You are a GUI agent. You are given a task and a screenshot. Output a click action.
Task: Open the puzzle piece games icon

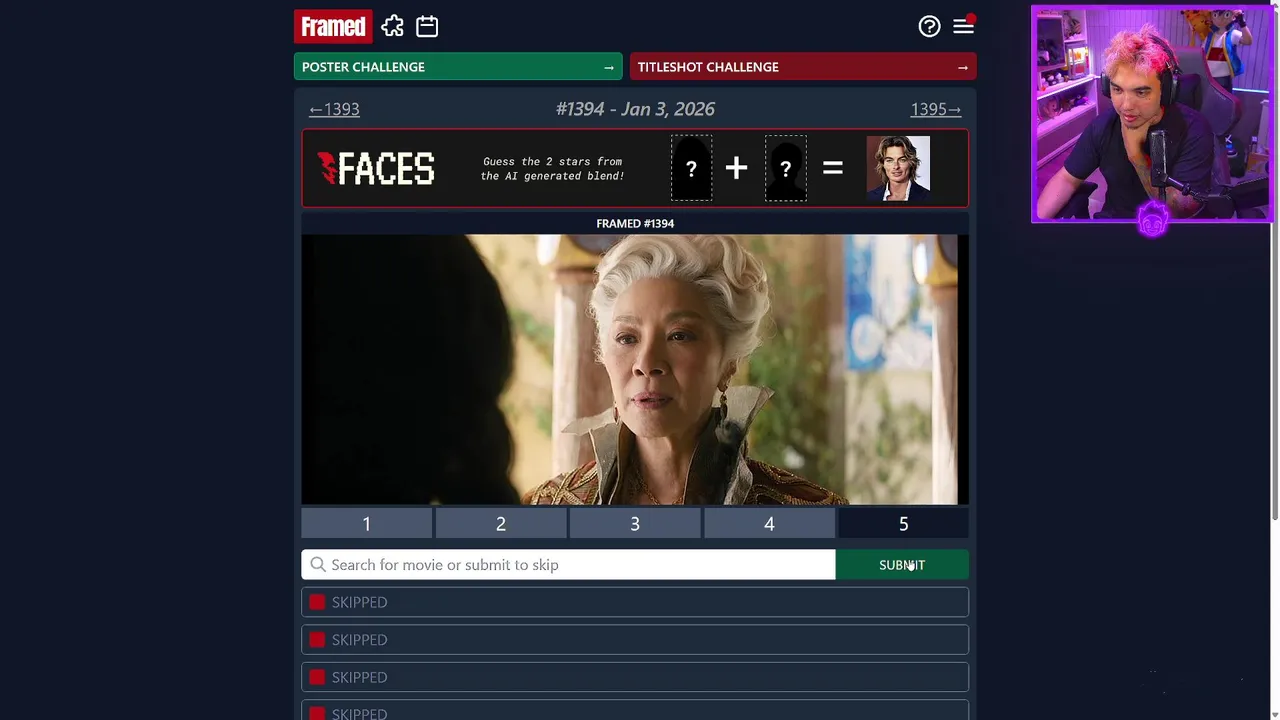[393, 26]
